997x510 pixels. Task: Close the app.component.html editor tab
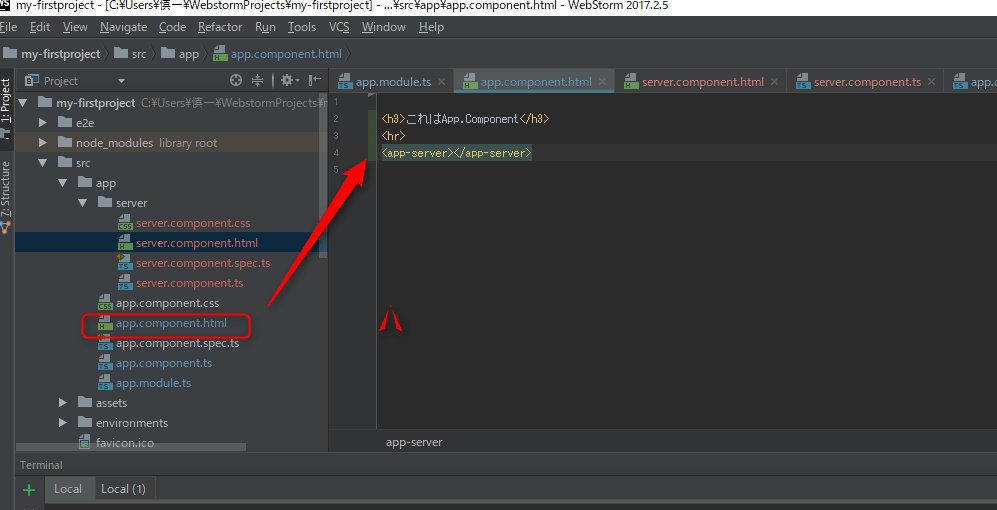click(603, 82)
